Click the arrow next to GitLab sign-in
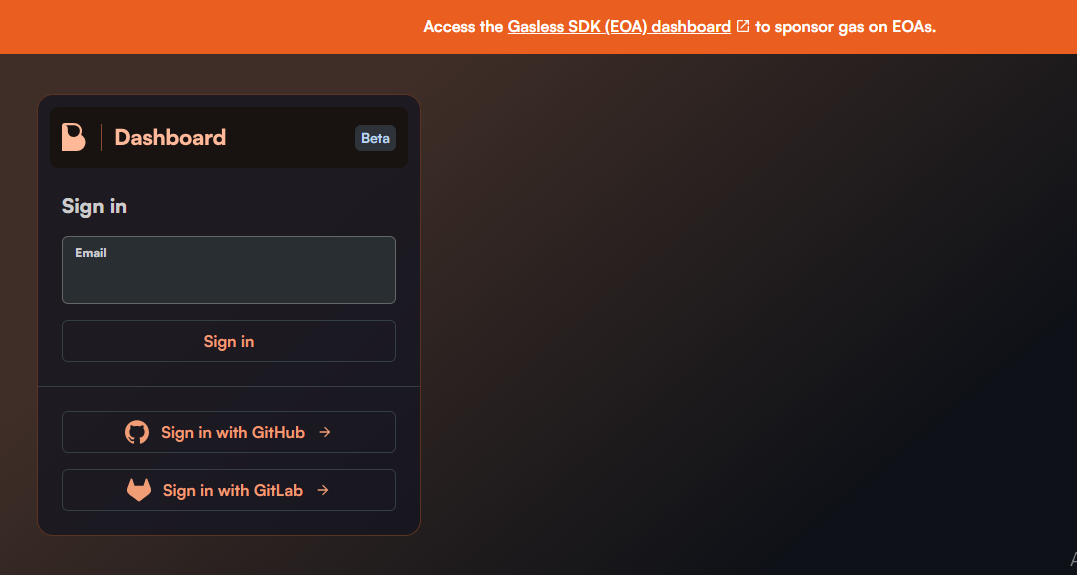Screen dimensions: 1077x575 pyautogui.click(x=323, y=490)
